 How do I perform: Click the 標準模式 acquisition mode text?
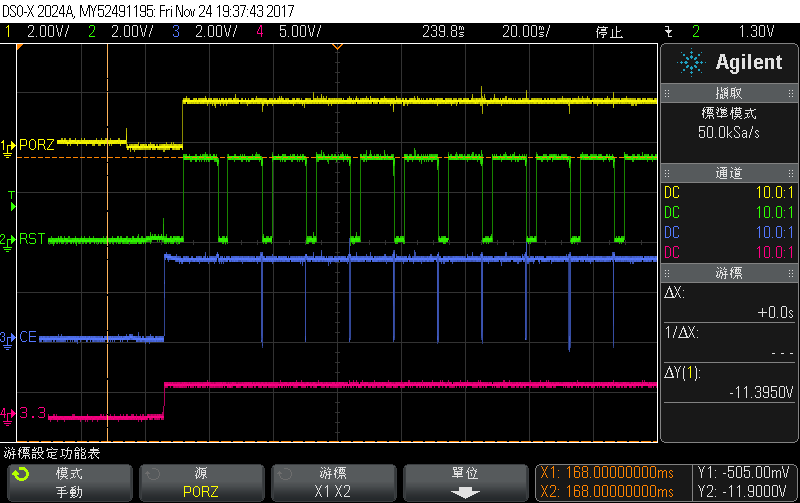[729, 113]
